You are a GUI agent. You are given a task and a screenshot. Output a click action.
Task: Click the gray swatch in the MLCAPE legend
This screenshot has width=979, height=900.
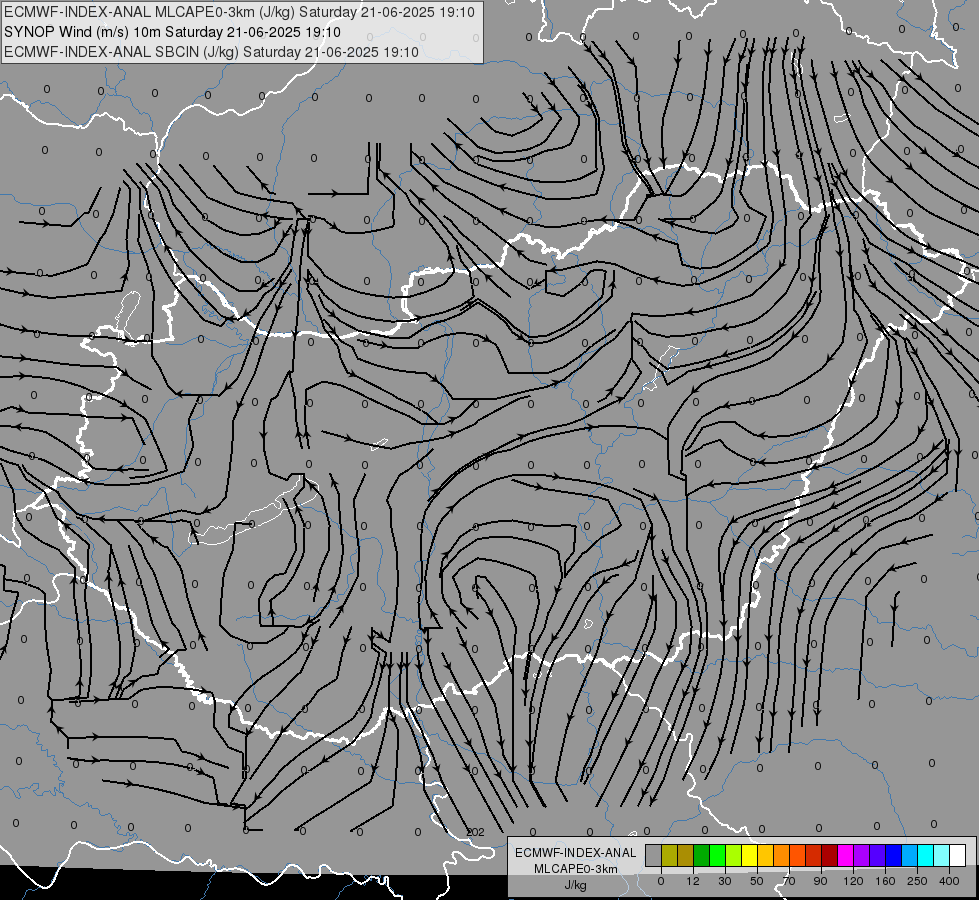654,856
